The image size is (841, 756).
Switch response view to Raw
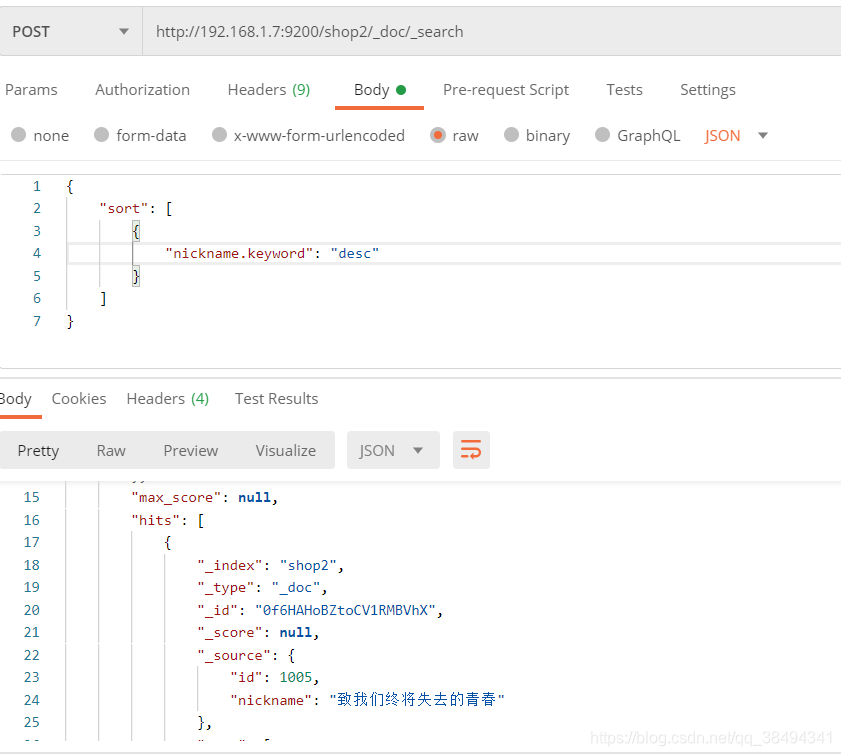coord(111,451)
